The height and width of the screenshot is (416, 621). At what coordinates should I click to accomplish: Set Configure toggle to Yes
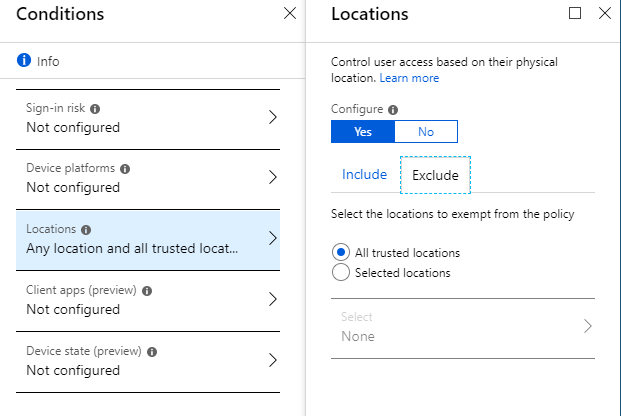coord(363,132)
